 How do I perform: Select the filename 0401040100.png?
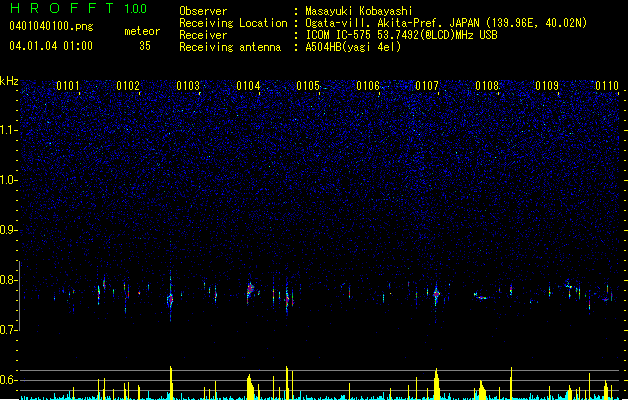pos(51,26)
